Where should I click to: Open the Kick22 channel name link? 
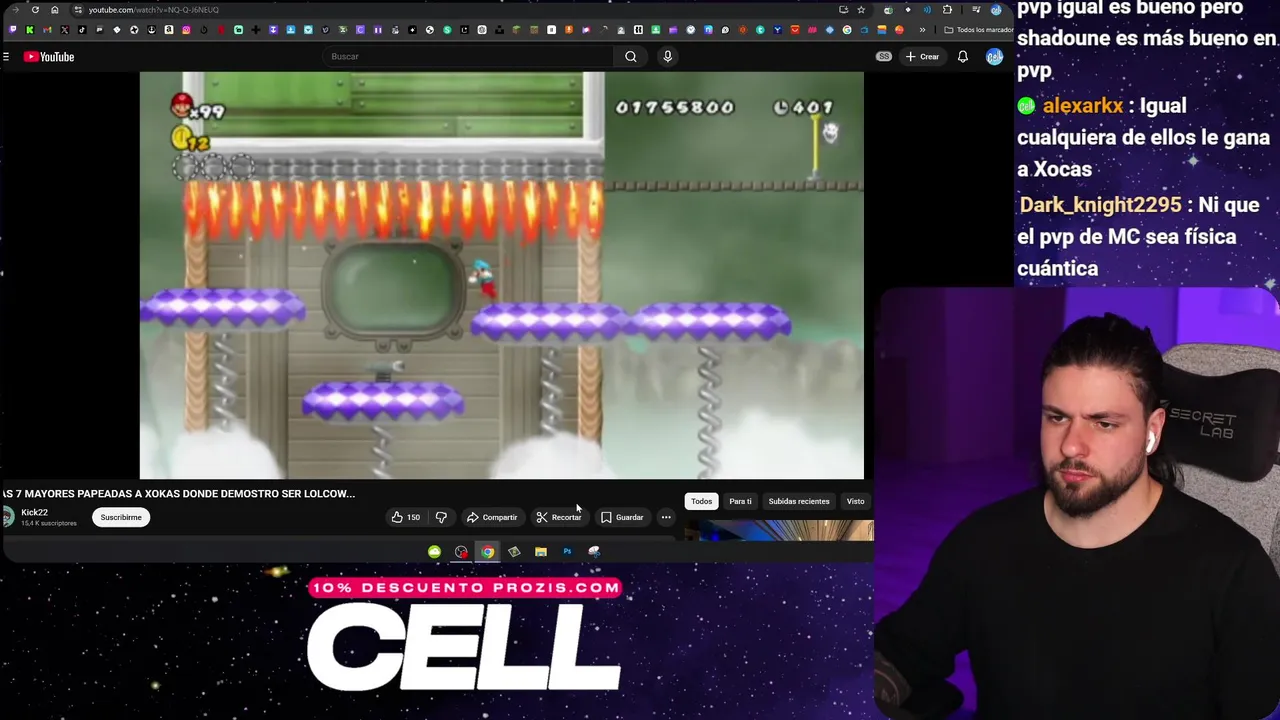pyautogui.click(x=35, y=512)
